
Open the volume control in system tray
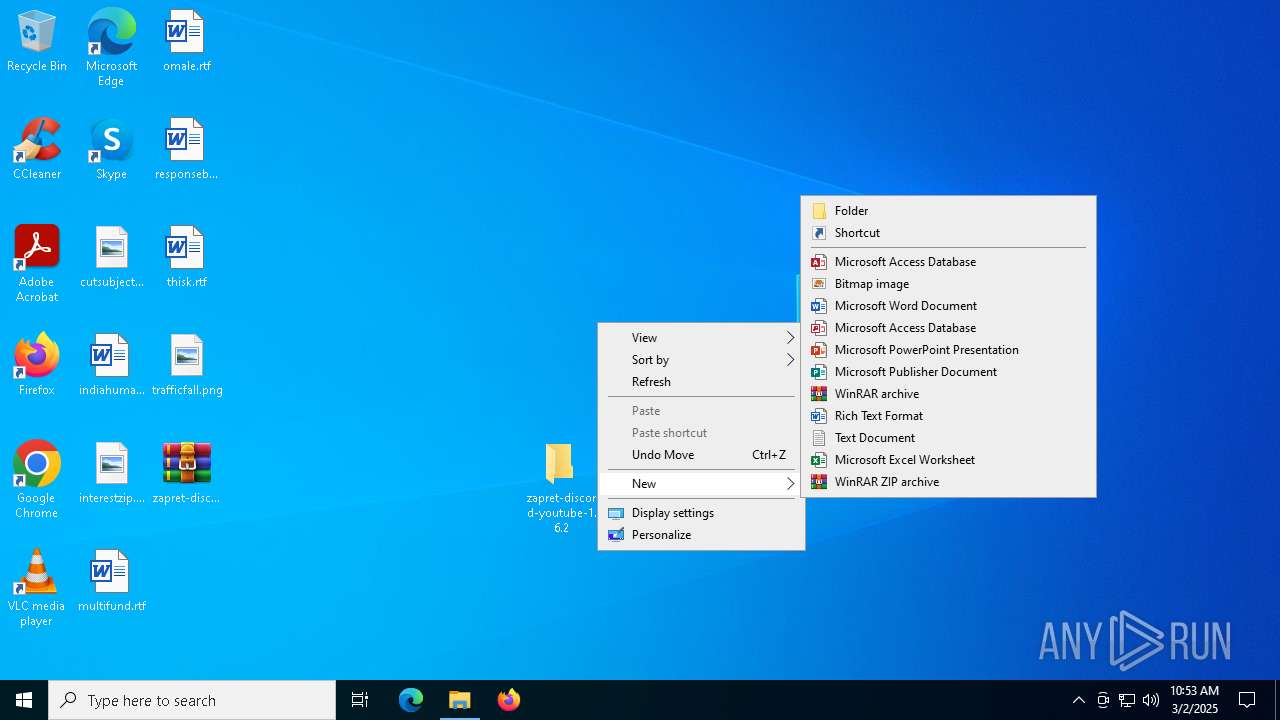(x=1151, y=700)
